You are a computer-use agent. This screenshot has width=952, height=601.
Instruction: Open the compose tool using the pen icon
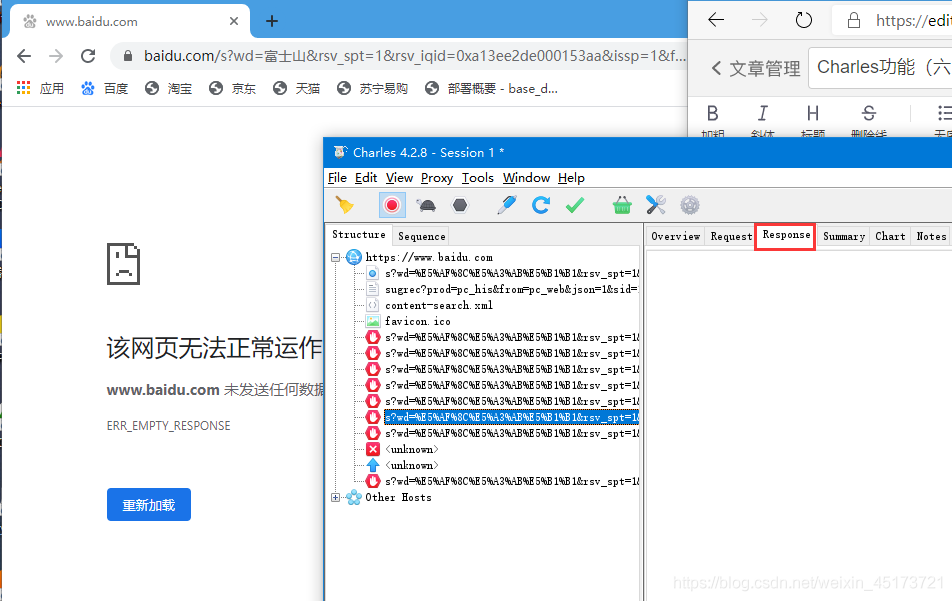pos(506,205)
